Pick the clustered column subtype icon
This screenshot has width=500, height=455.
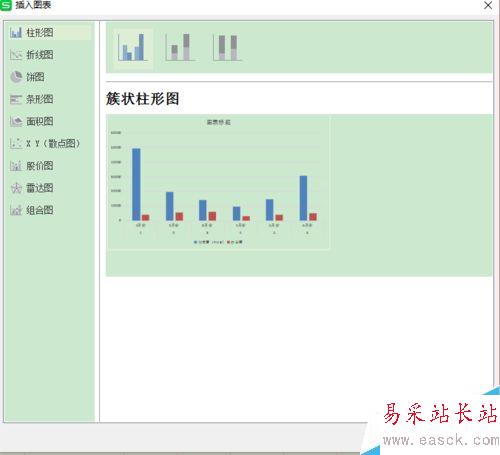(x=133, y=48)
